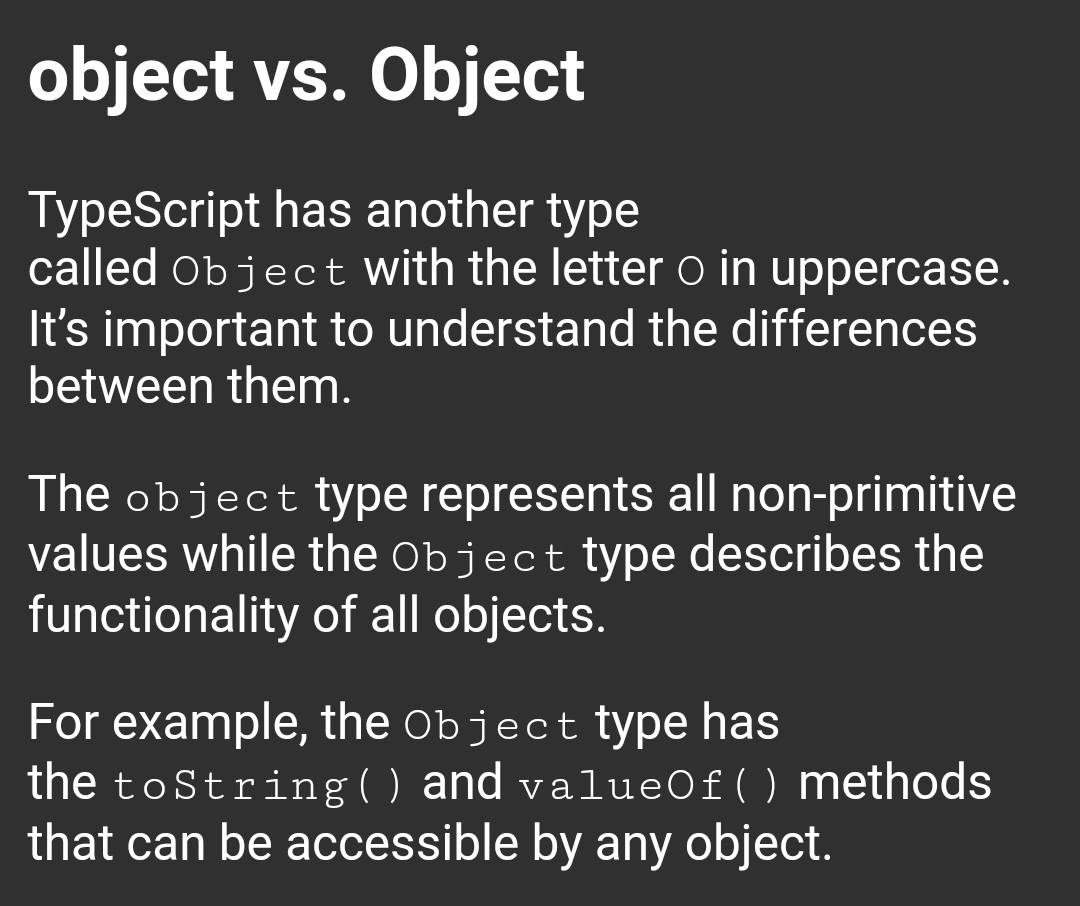1080x906 pixels.
Task: Click the word "functionality" in second paragraph
Action: pyautogui.click(x=163, y=616)
